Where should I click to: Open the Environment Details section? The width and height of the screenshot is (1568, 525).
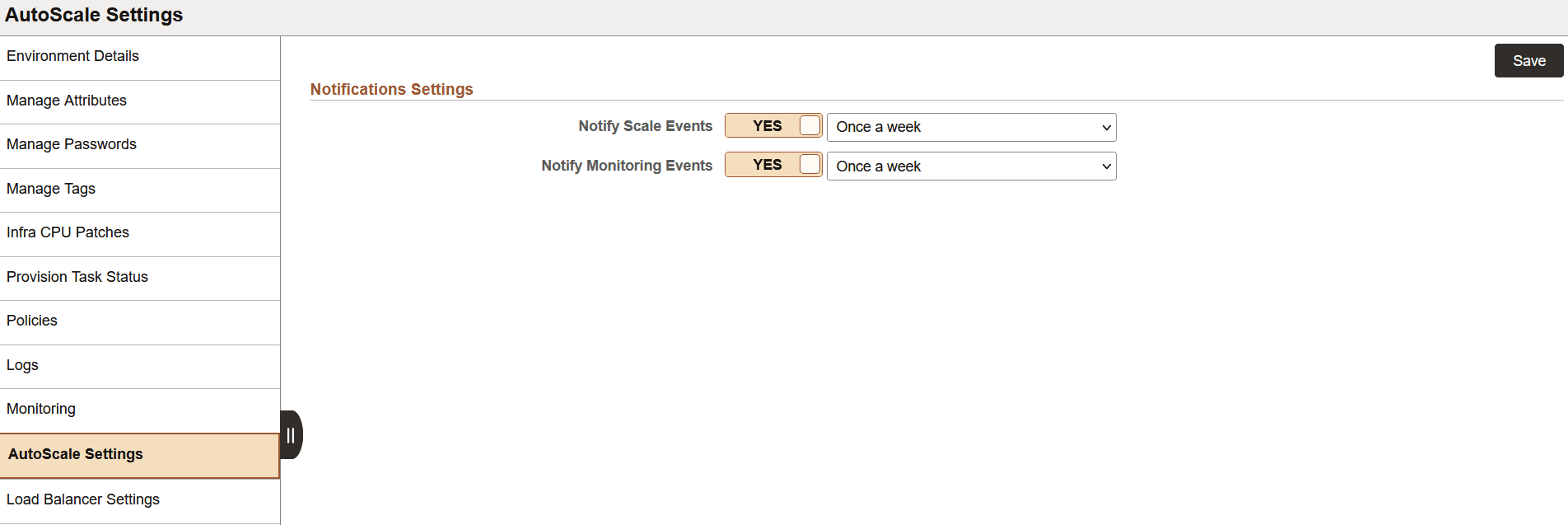tap(72, 56)
